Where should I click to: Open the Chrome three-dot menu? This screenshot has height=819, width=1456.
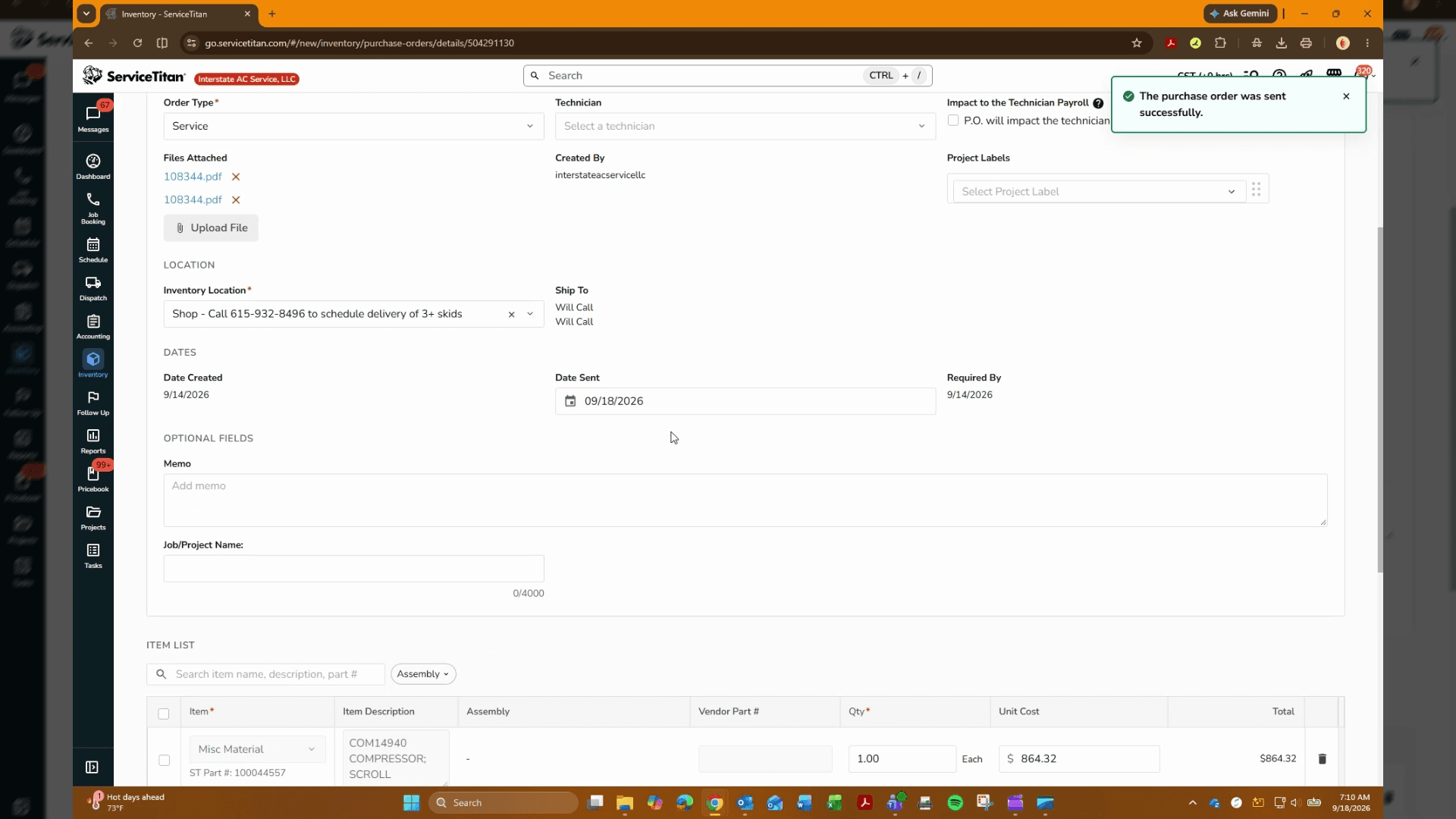point(1367,43)
